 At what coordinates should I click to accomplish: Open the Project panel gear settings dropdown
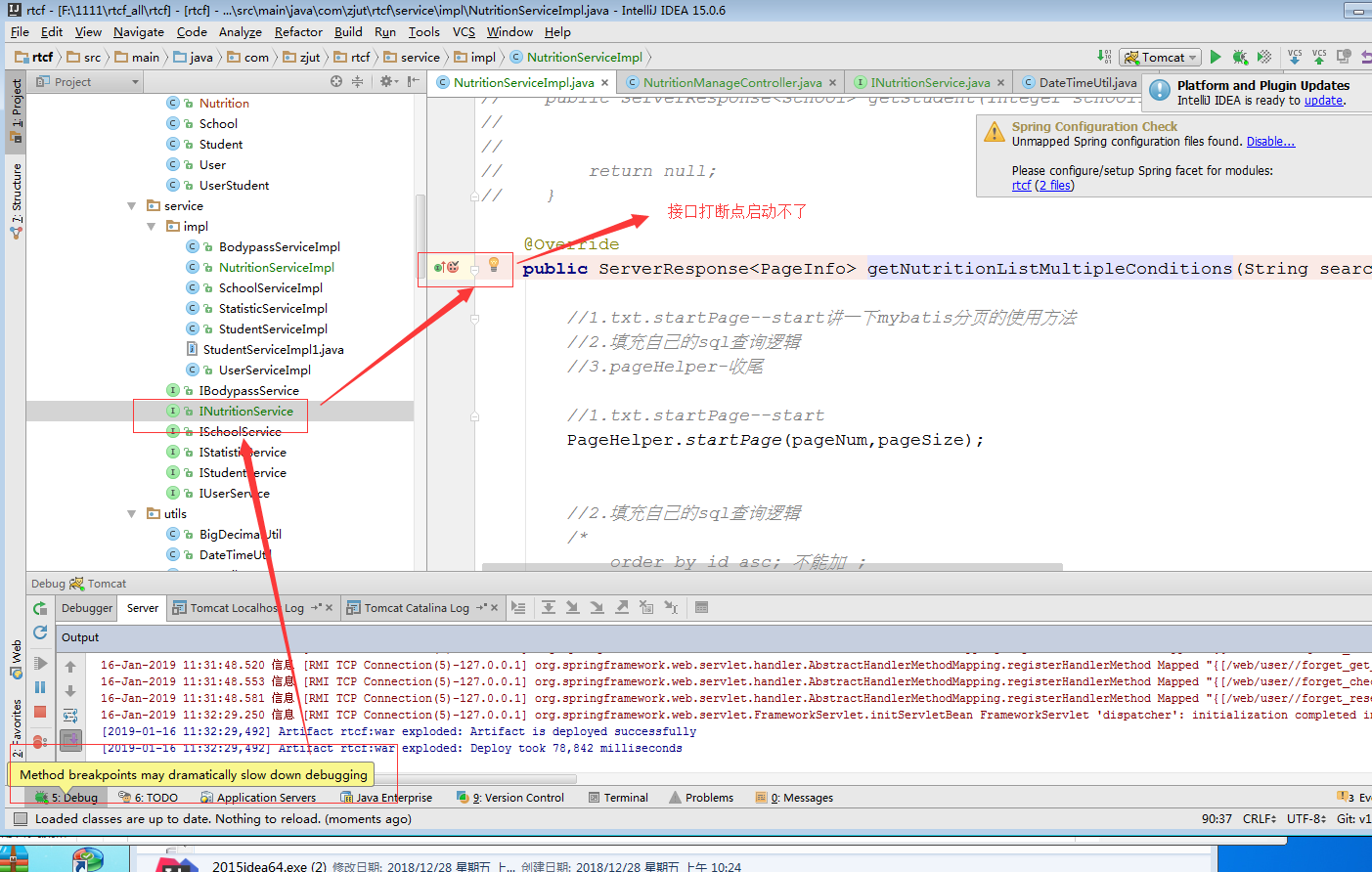(x=388, y=81)
